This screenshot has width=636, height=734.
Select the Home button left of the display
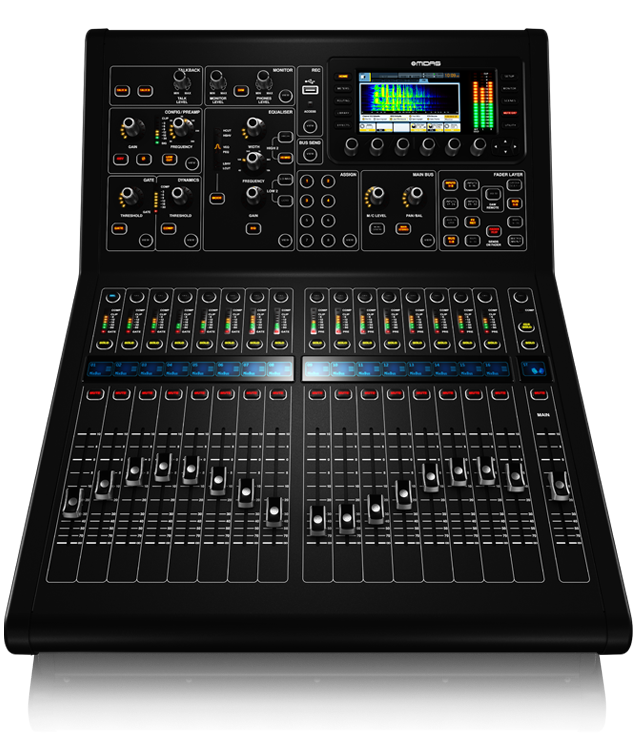coord(343,74)
